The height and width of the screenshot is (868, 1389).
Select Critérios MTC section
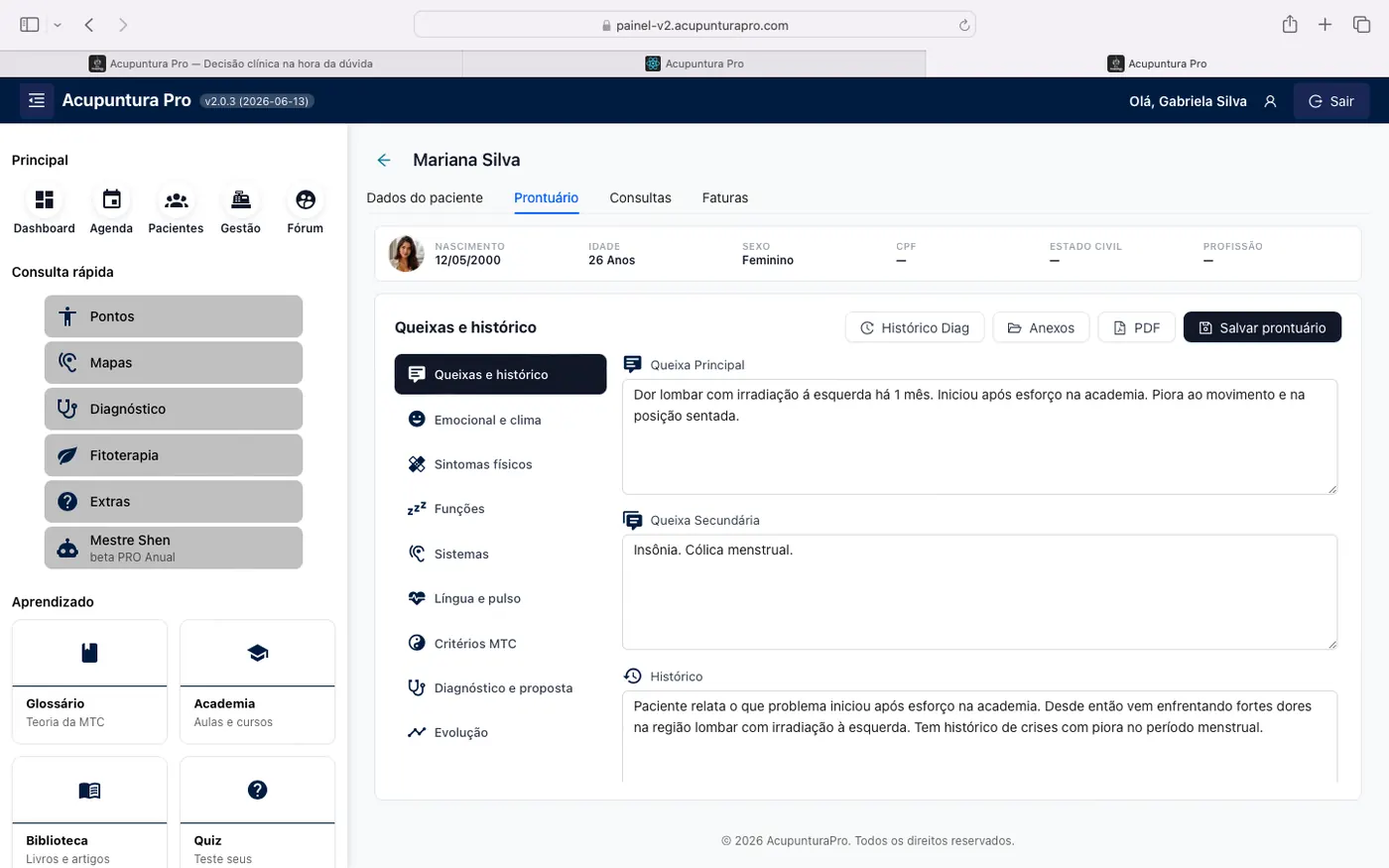(x=500, y=643)
